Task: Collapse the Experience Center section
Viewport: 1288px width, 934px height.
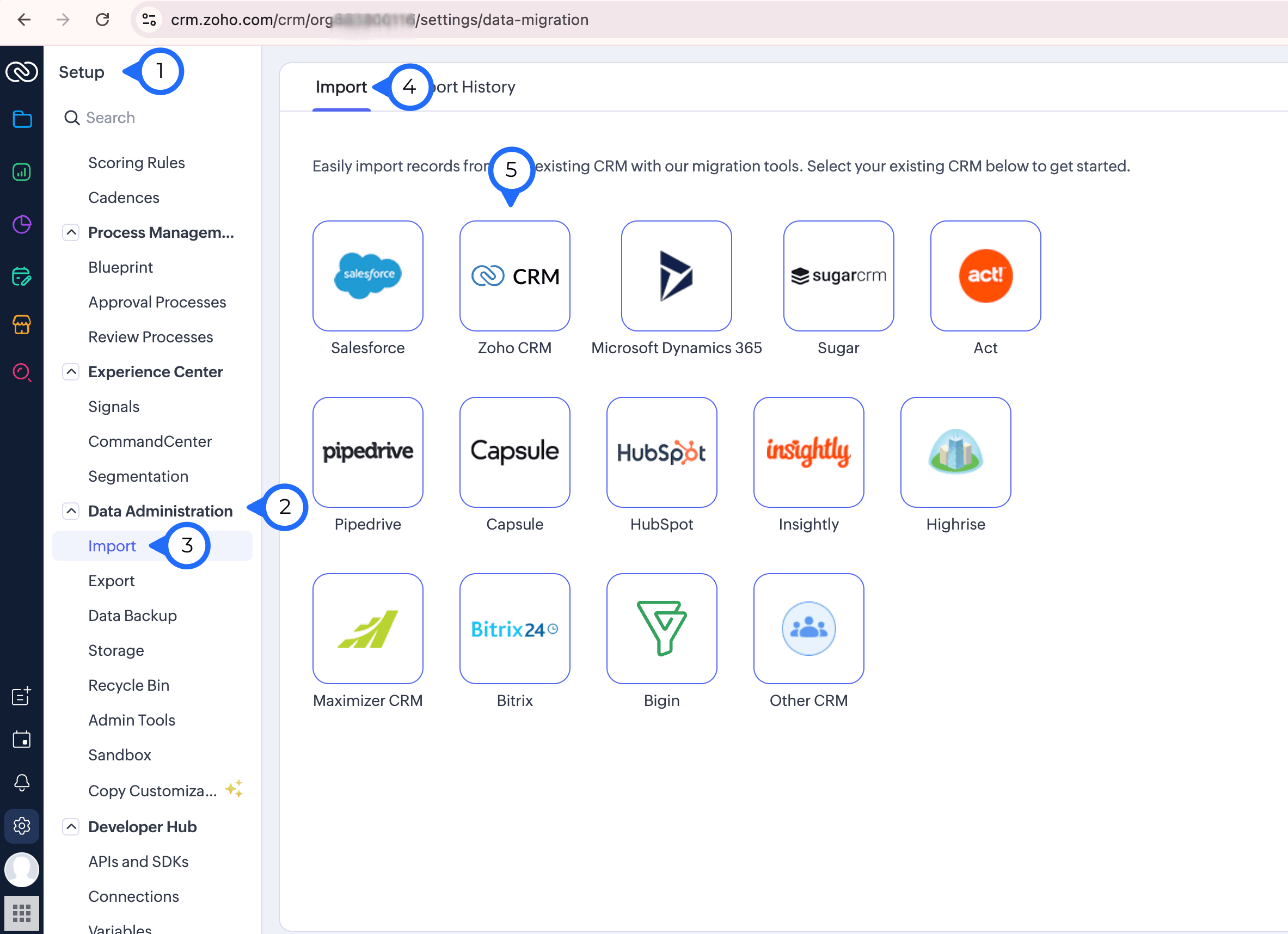Action: click(71, 372)
